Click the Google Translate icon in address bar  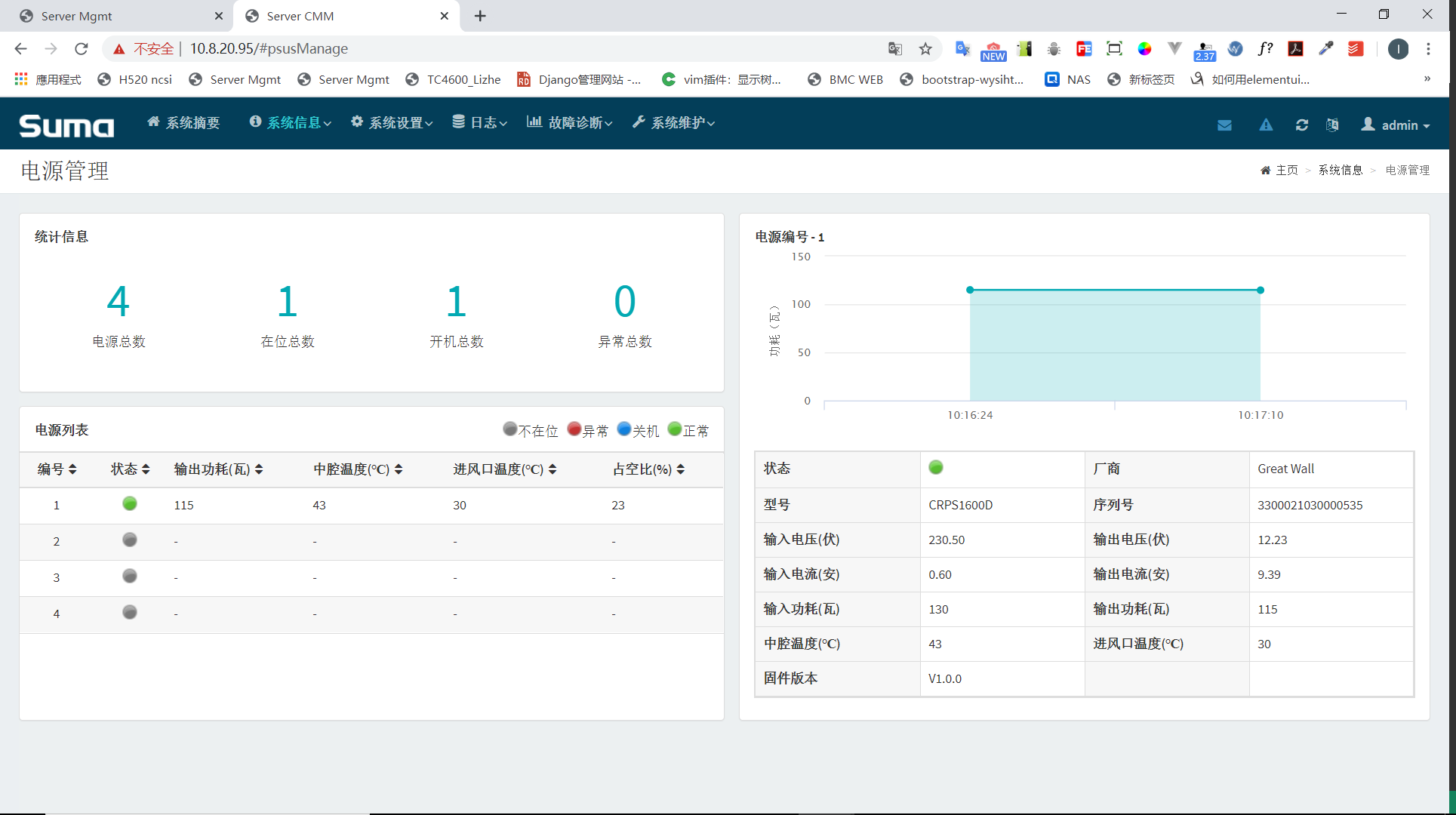895,49
